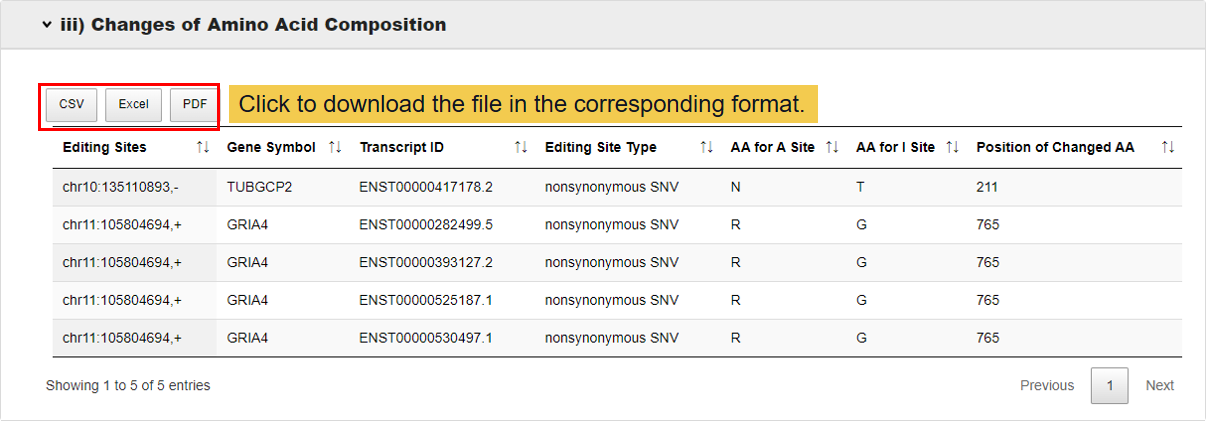
Task: Sort Position of Changed AA arrows
Action: point(1167,147)
